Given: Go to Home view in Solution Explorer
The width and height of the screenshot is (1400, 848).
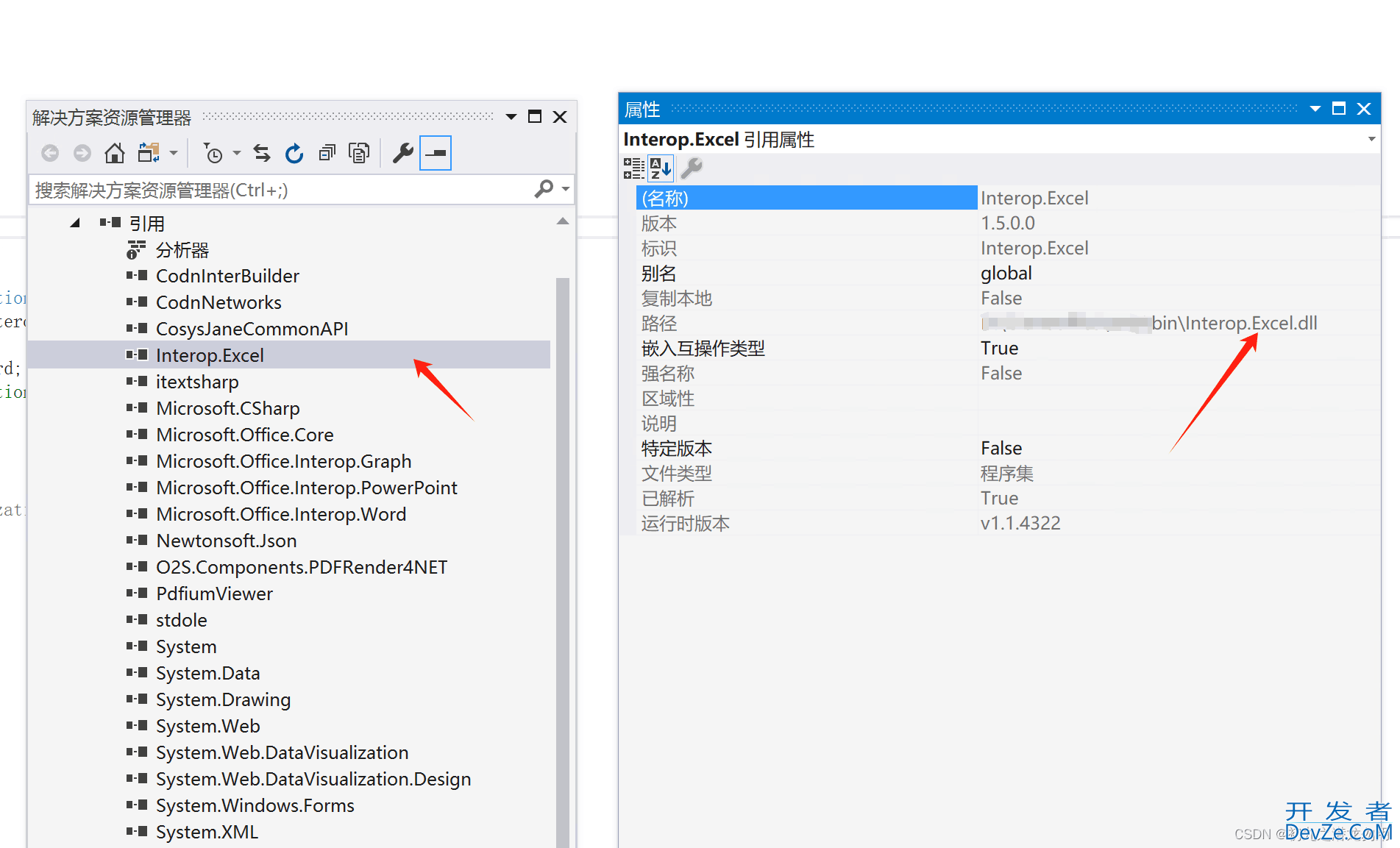Looking at the screenshot, I should point(115,153).
